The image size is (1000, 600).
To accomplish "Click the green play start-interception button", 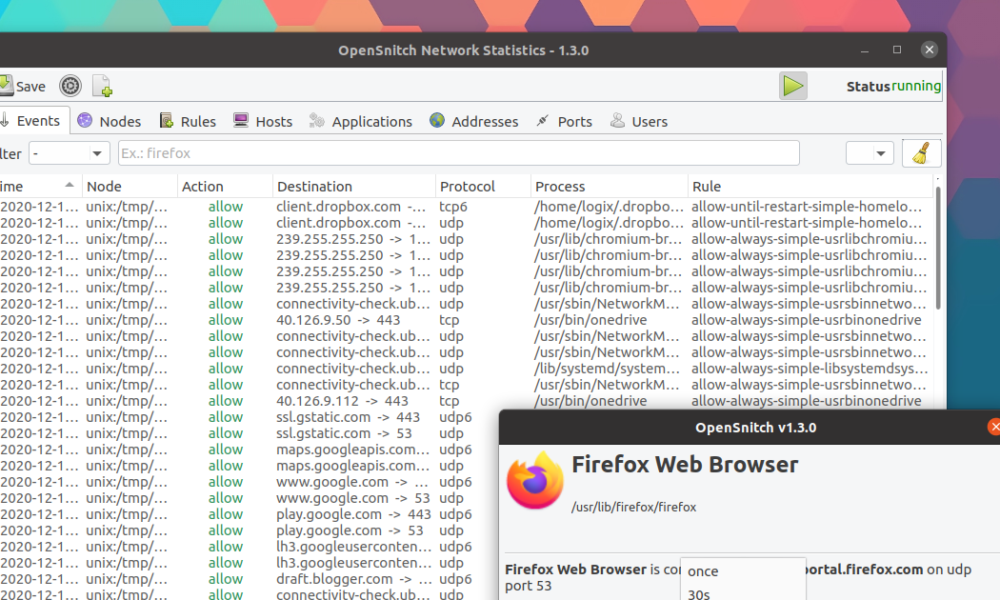I will [x=793, y=85].
